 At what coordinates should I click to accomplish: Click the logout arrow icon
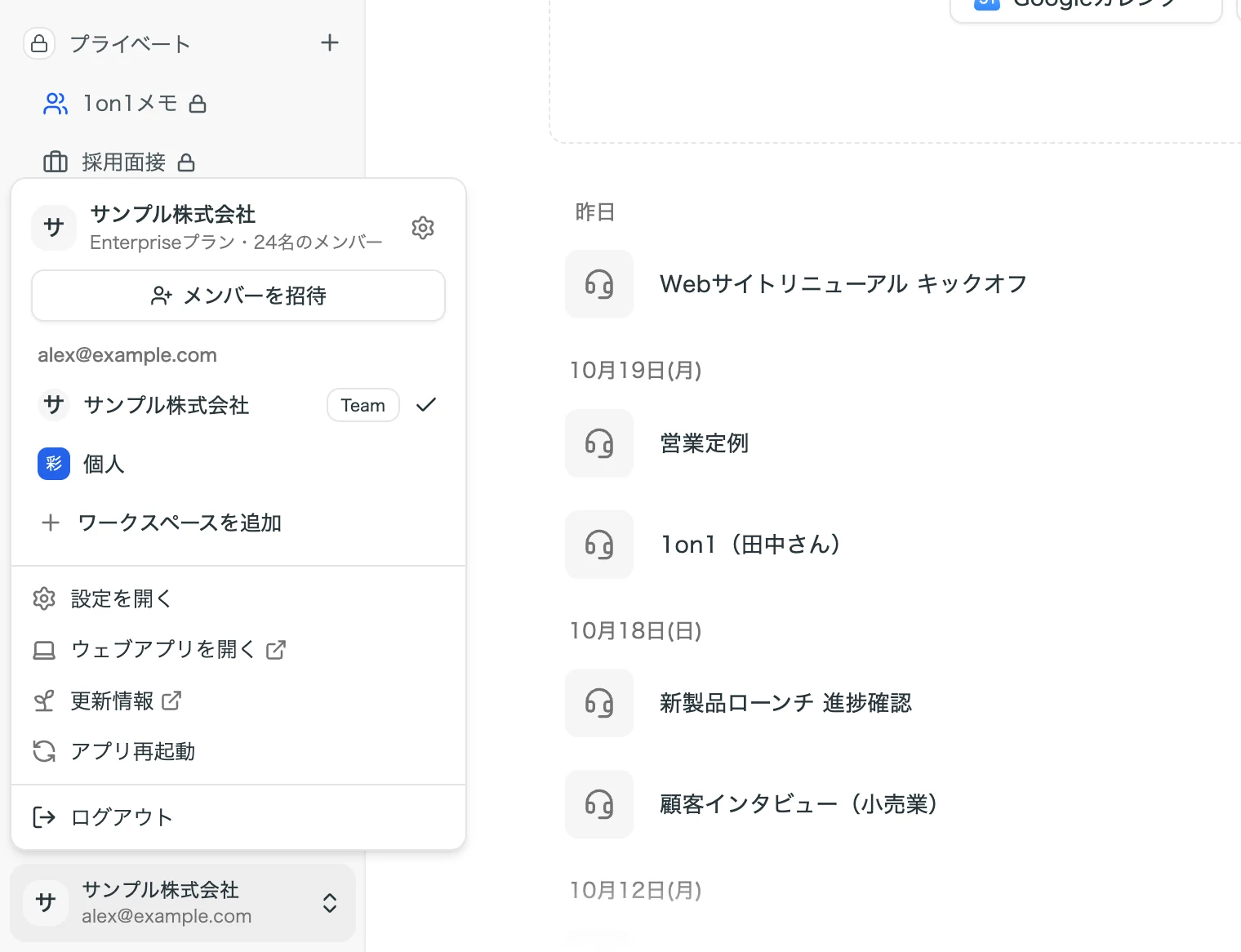click(x=43, y=817)
